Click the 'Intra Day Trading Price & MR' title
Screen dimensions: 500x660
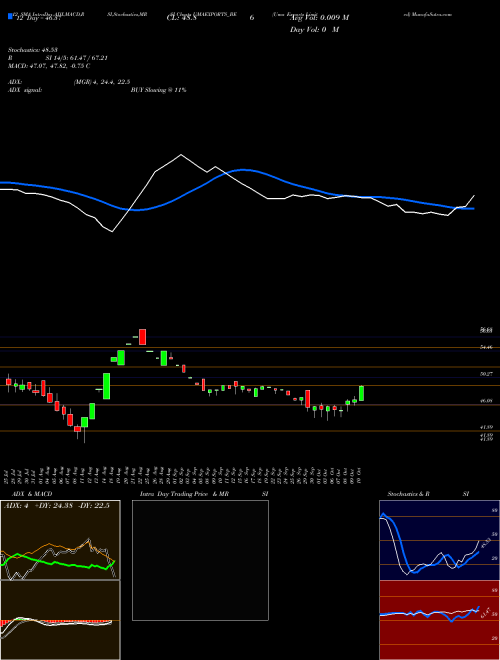(184, 494)
